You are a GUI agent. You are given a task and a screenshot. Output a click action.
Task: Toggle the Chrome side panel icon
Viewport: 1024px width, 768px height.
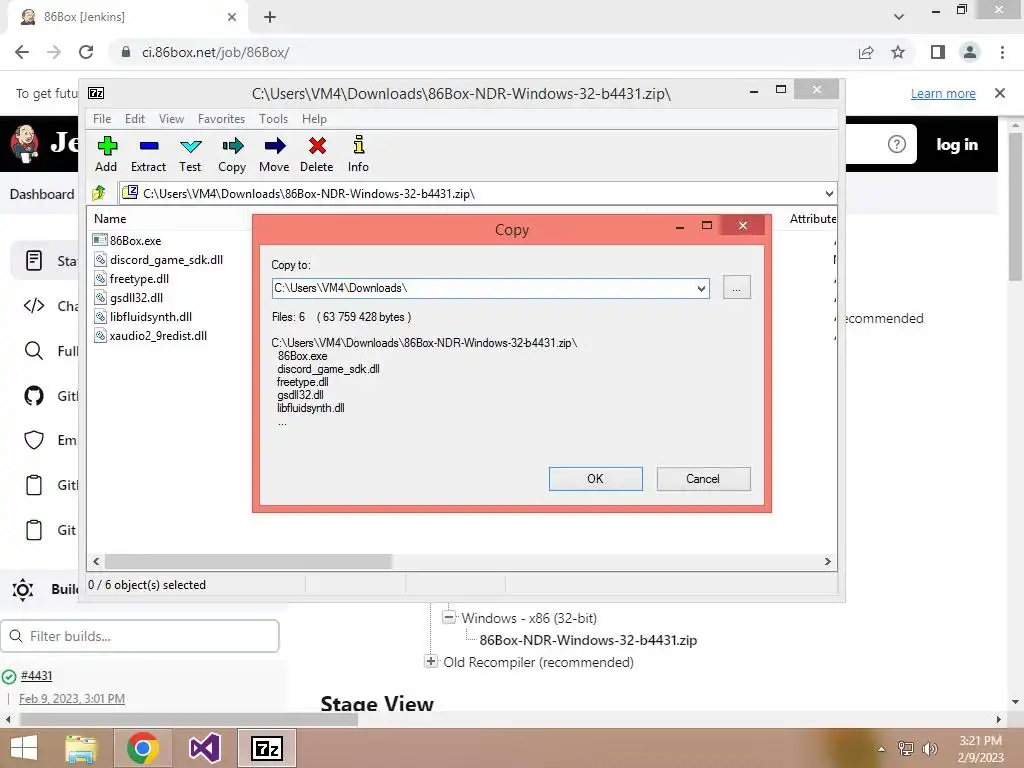pos(938,52)
